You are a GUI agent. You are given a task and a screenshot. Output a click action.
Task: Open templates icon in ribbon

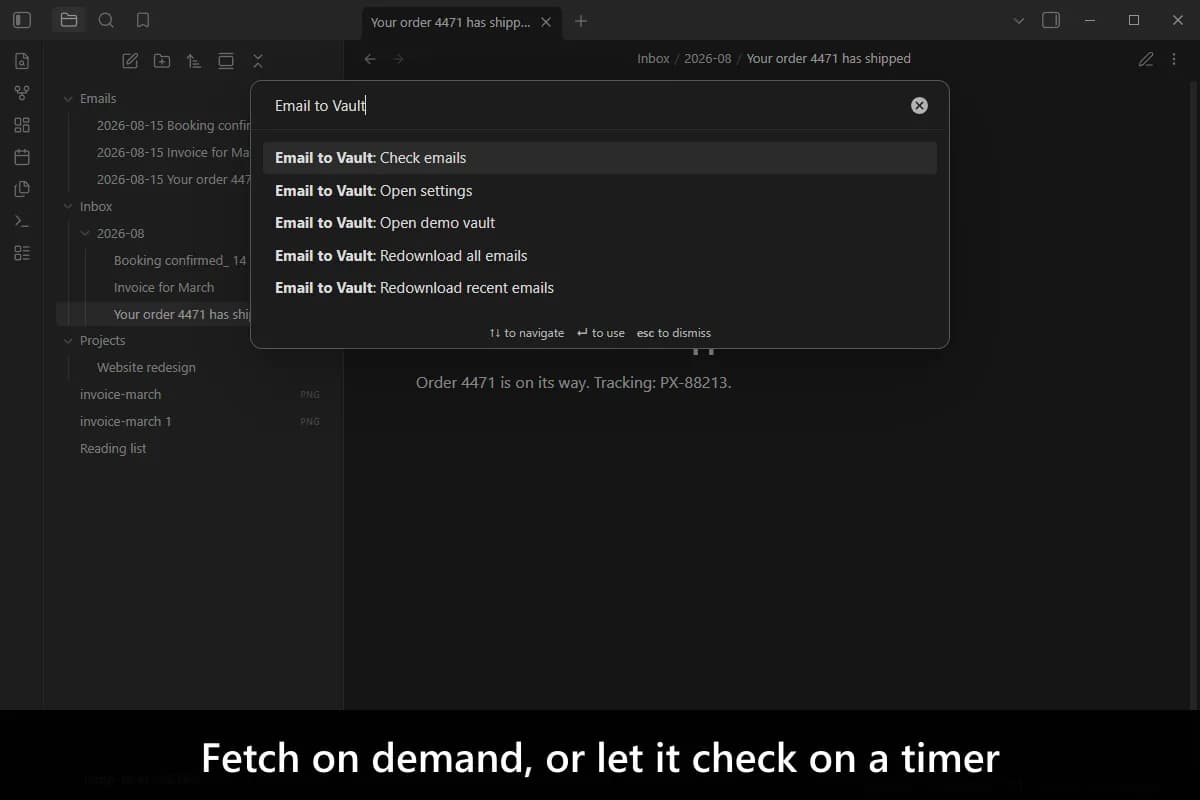pyautogui.click(x=22, y=189)
